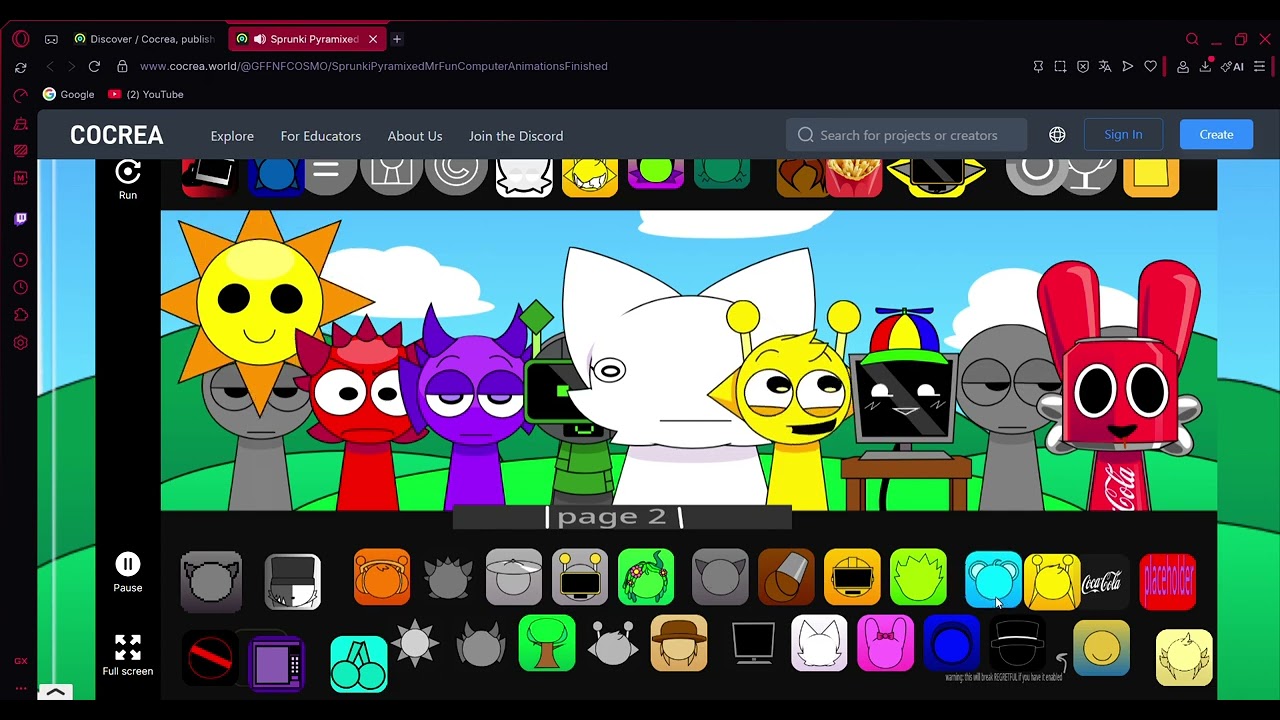Select the purple microwave icon
Image resolution: width=1280 pixels, height=720 pixels.
tap(276, 662)
